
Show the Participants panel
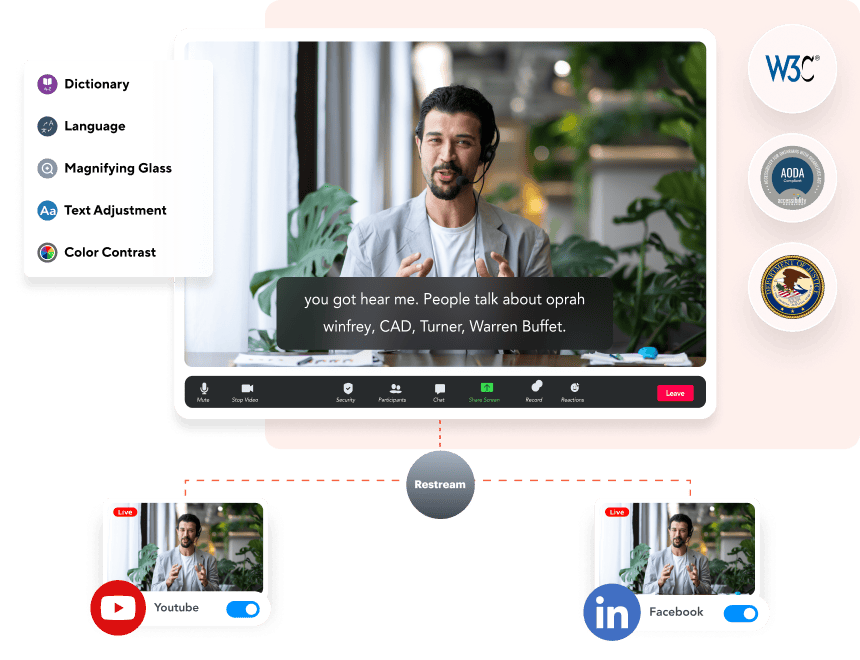[x=394, y=392]
